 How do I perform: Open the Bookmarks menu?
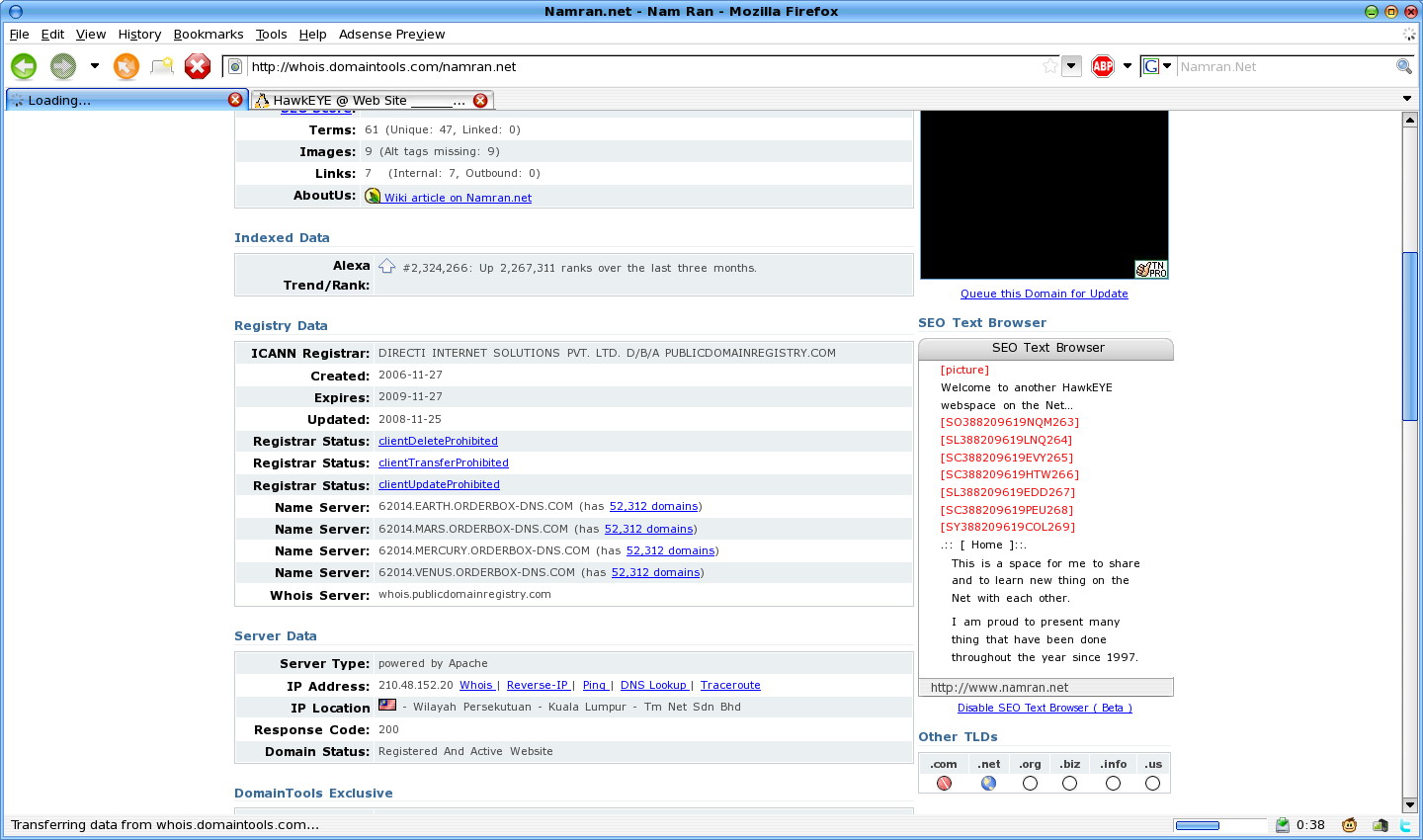click(x=209, y=34)
